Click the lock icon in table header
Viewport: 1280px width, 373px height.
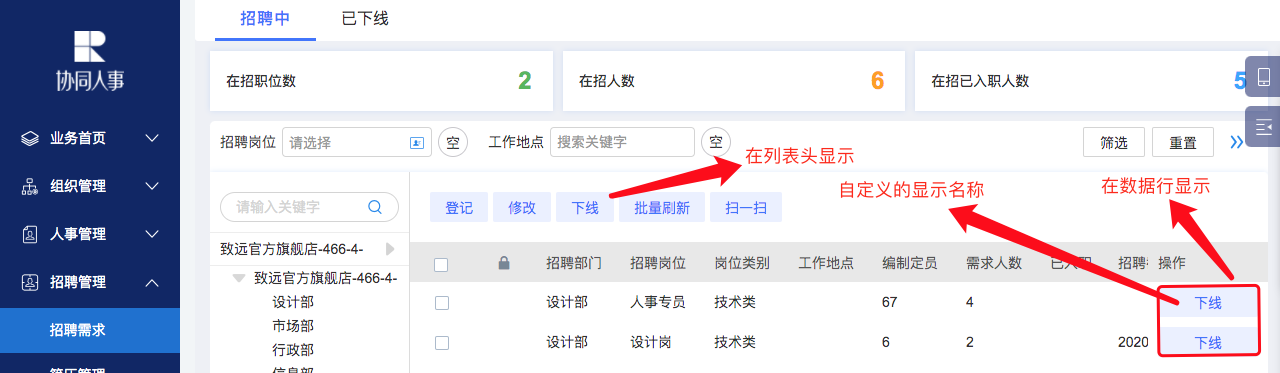pos(504,263)
